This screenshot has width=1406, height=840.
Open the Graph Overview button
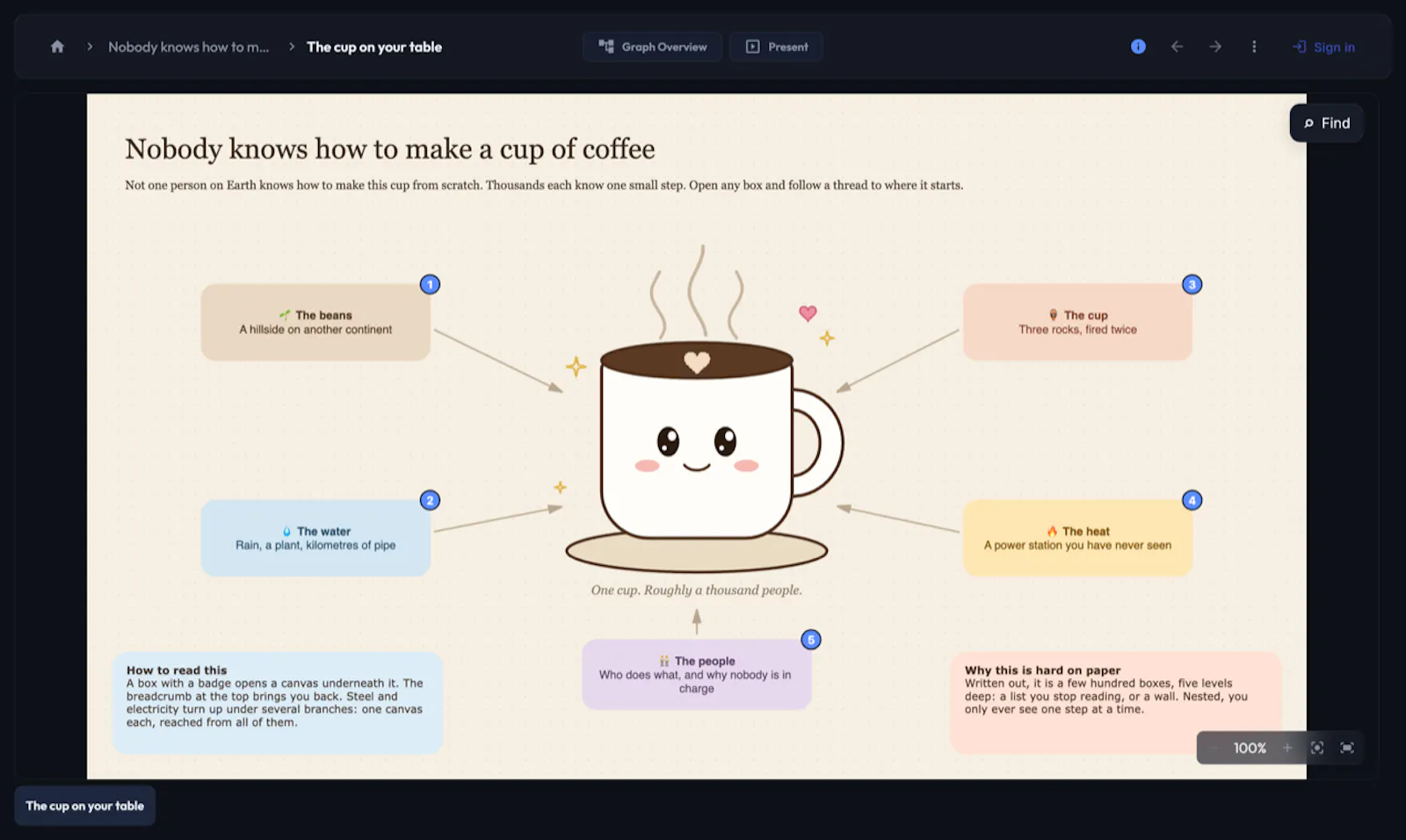pyautogui.click(x=652, y=47)
